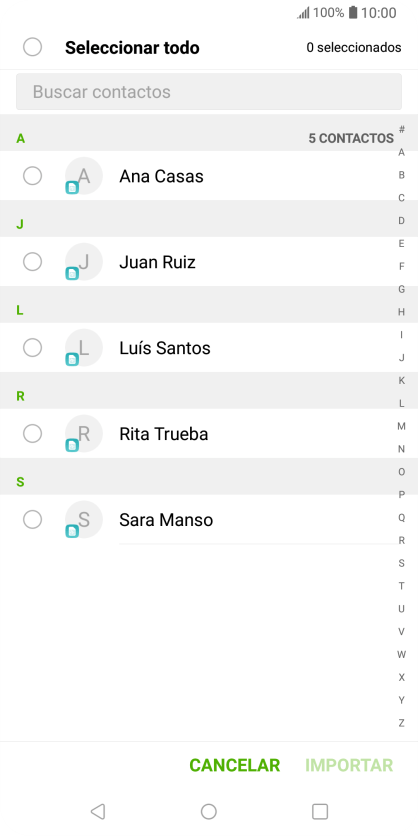Jump to # in the alphabet index
Screen dimensions: 418x836
click(401, 129)
